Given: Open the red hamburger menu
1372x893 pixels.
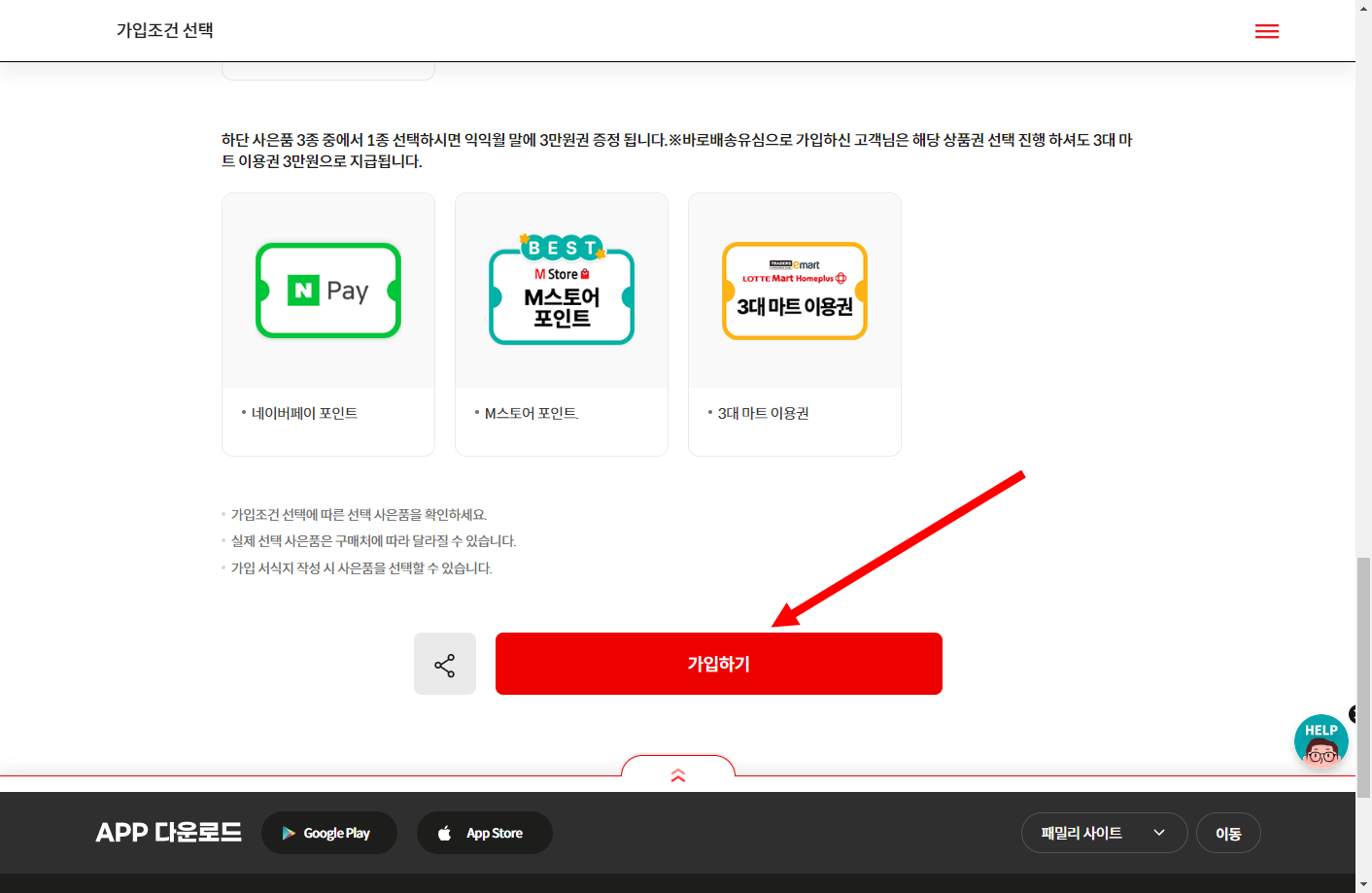Looking at the screenshot, I should coord(1267,31).
